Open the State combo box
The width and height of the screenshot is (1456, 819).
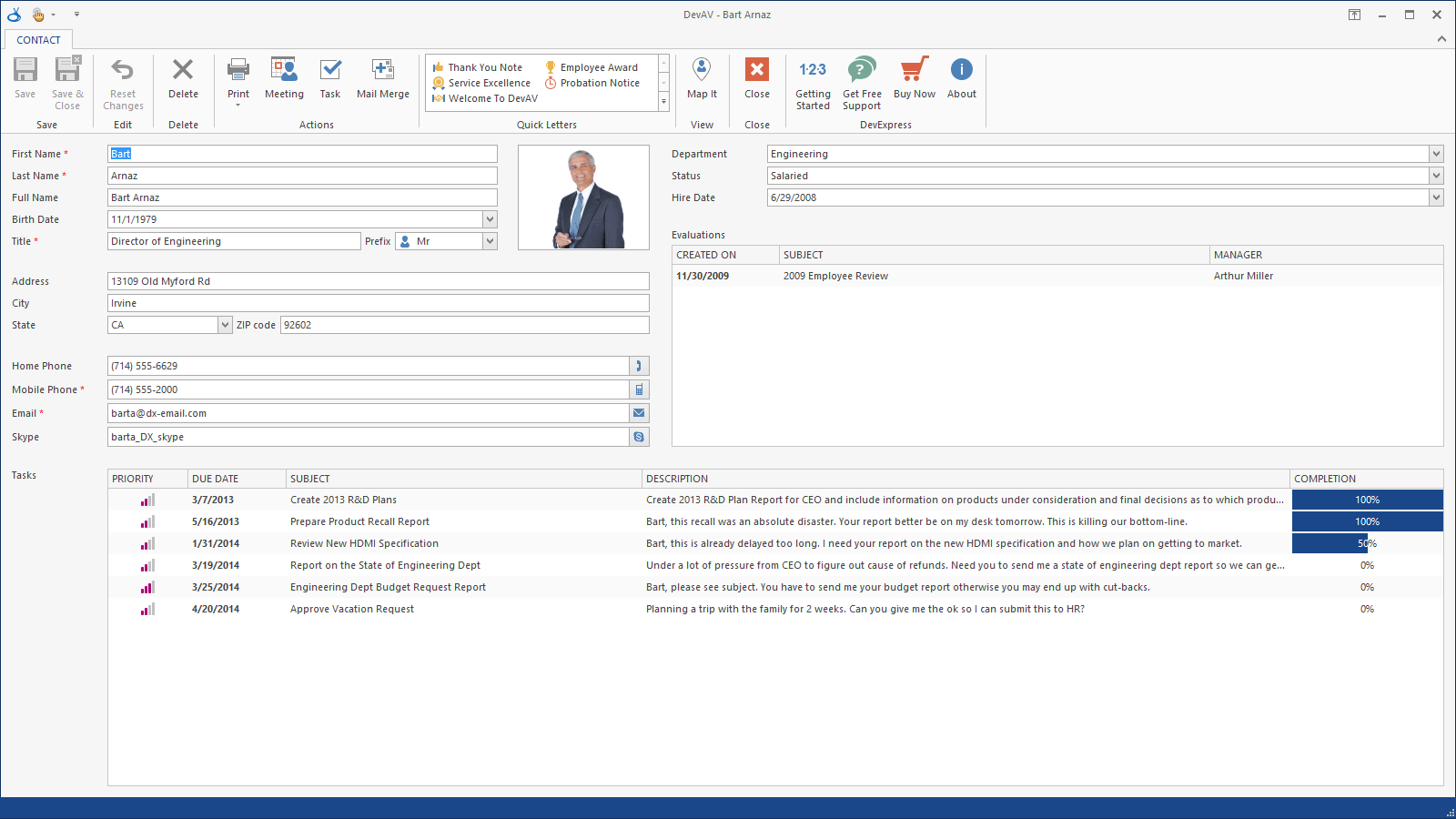pyautogui.click(x=224, y=324)
